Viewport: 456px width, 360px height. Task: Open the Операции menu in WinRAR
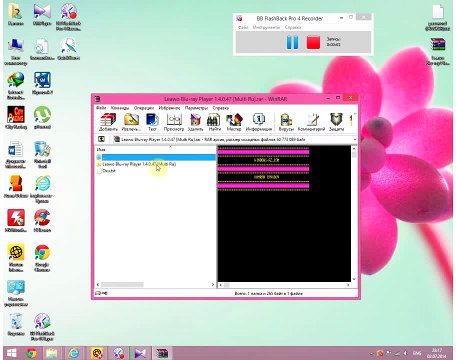tap(144, 108)
